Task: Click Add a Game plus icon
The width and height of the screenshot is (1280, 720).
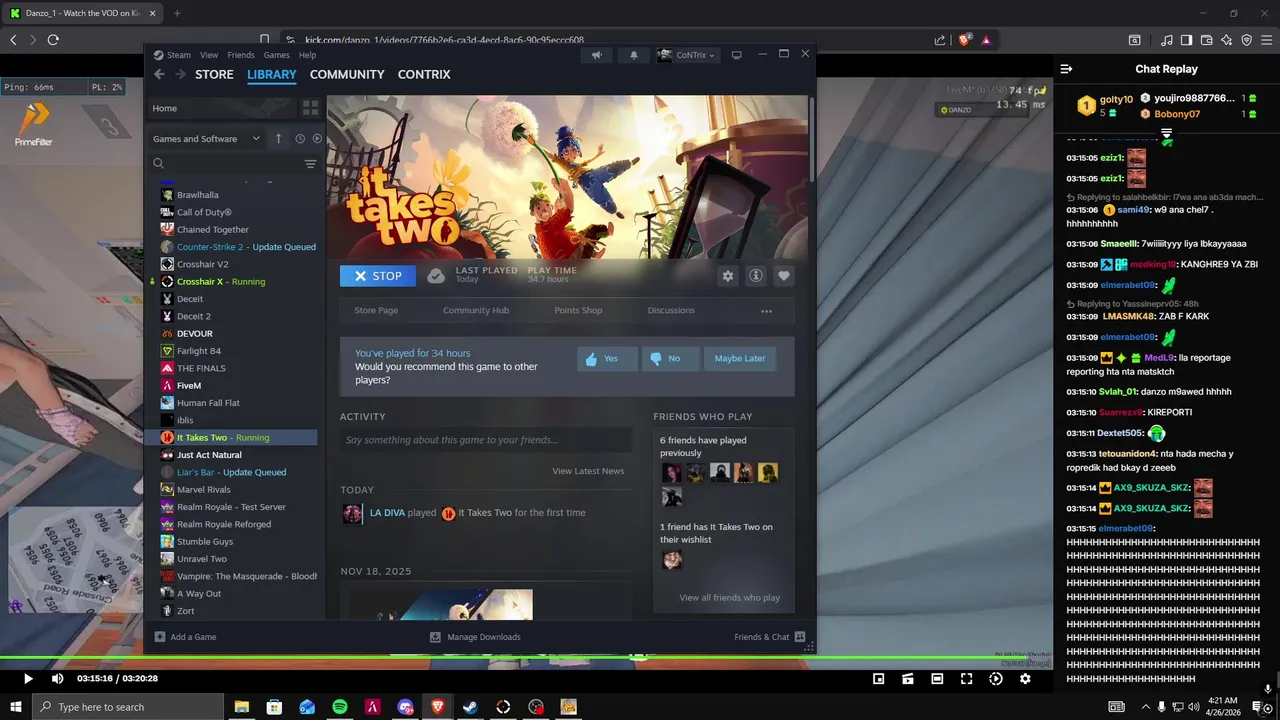Action: pos(160,637)
